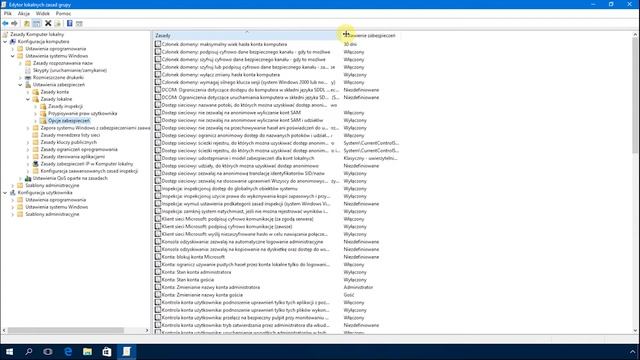640x360 pixels.
Task: Expand the Zasady konta node
Action: tap(28, 92)
